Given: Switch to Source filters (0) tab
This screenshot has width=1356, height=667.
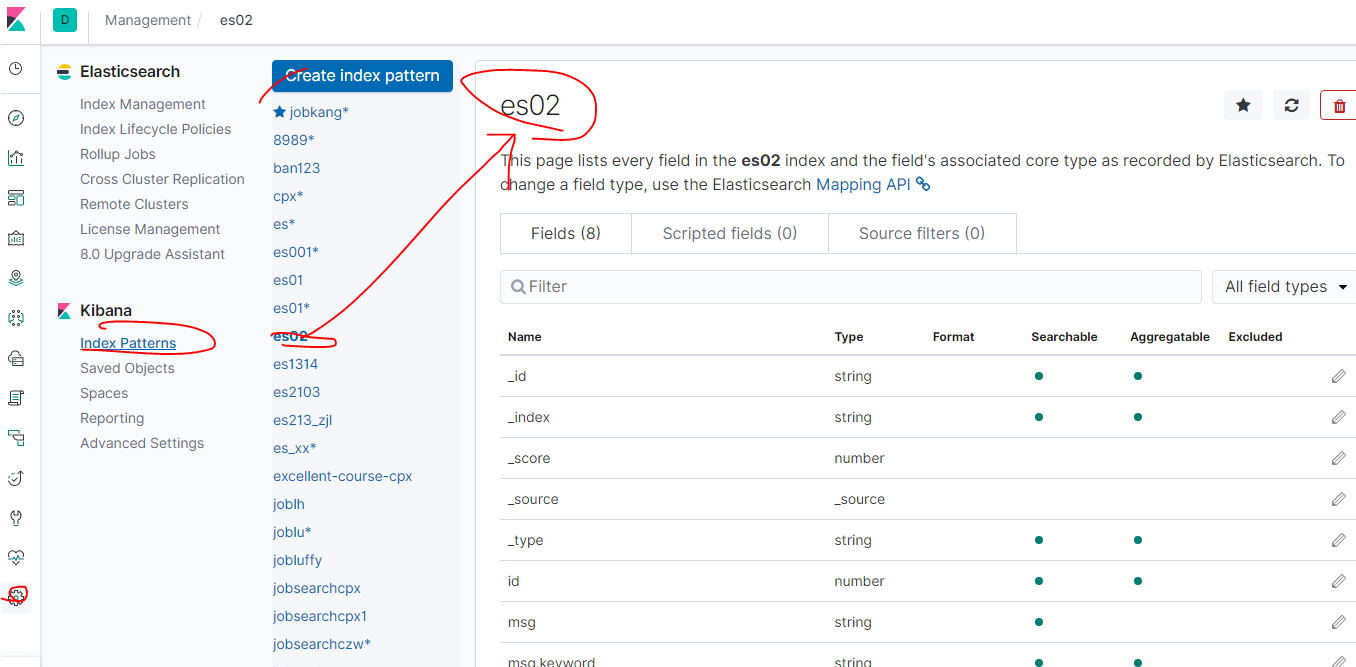Looking at the screenshot, I should point(922,233).
